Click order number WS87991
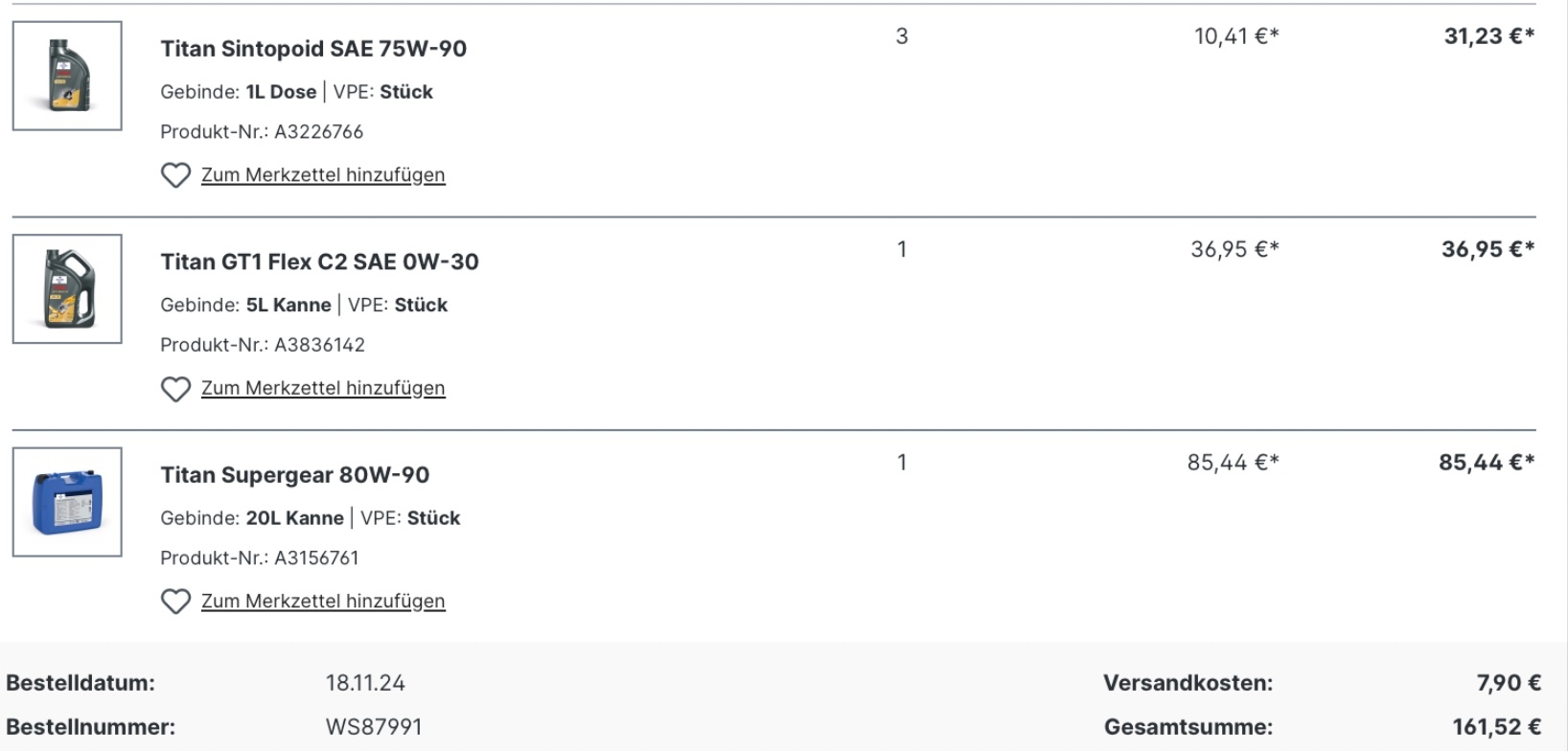1568x751 pixels. point(374,727)
